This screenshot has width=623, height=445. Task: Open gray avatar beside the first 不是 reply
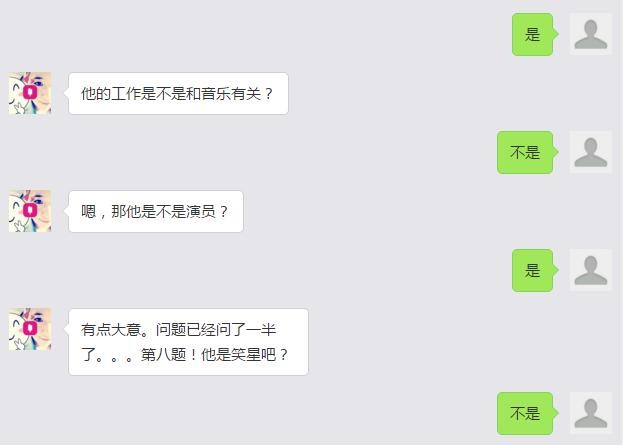pyautogui.click(x=590, y=152)
